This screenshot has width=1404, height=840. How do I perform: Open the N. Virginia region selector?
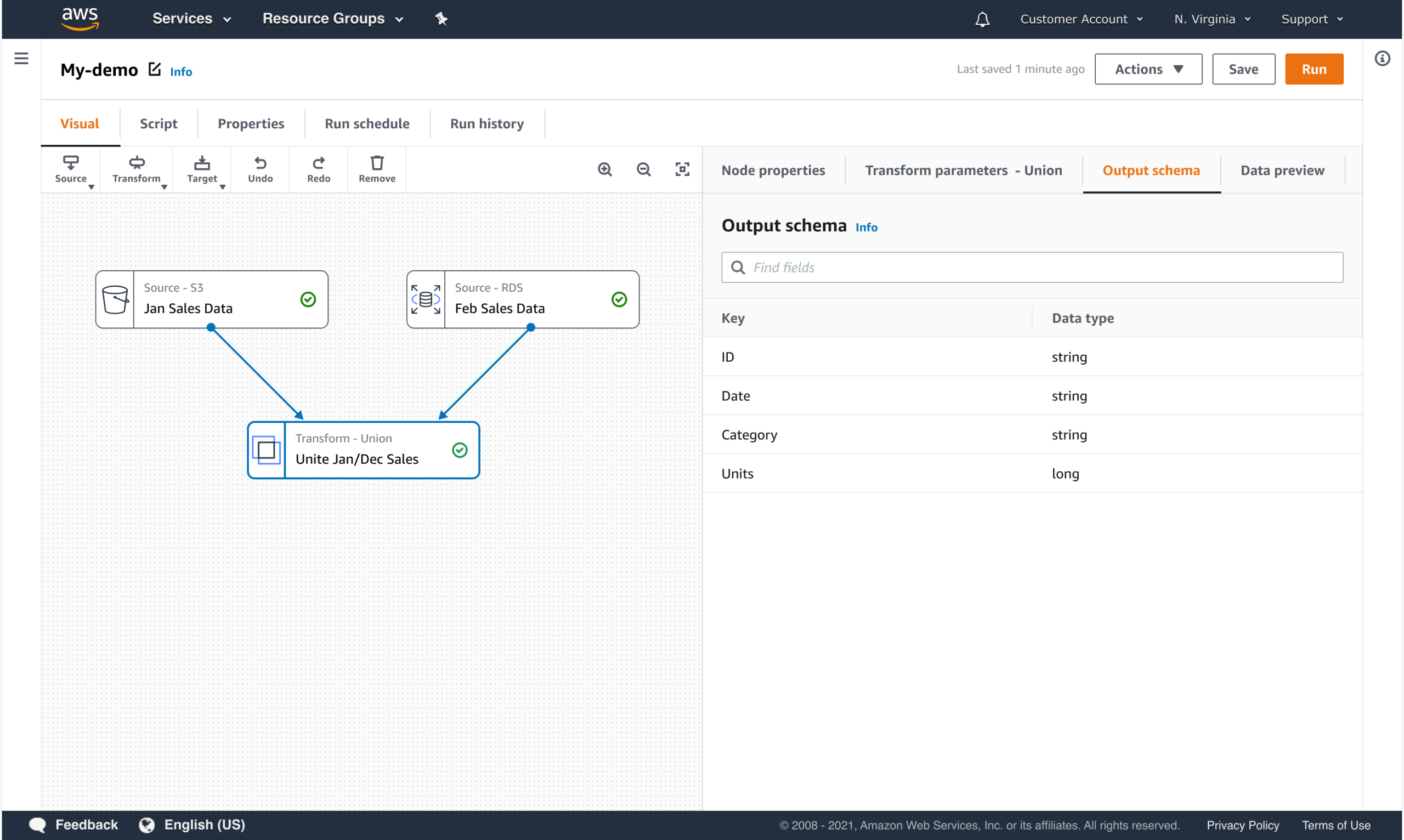pyautogui.click(x=1211, y=19)
